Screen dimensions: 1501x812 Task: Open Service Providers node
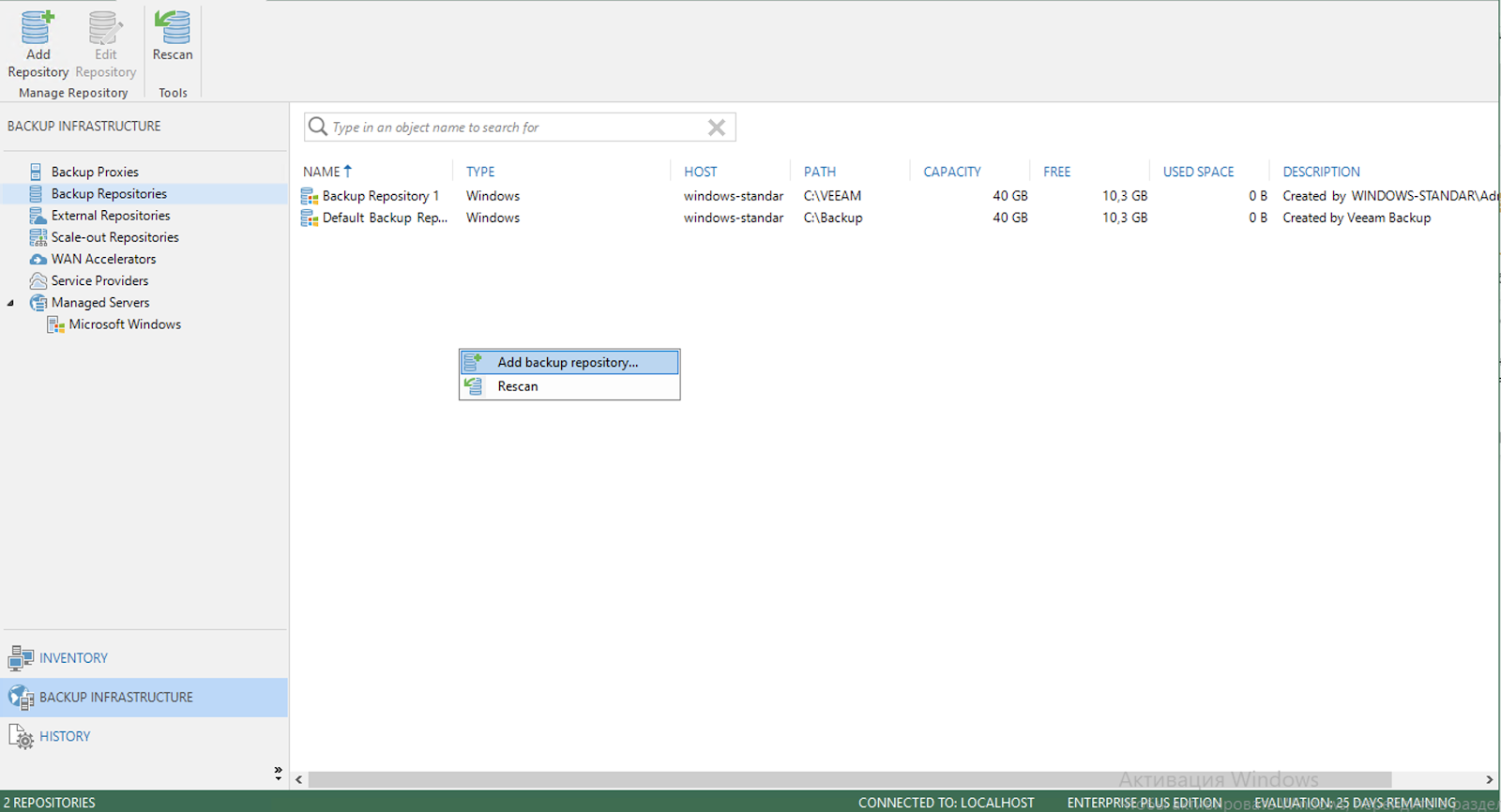(99, 280)
